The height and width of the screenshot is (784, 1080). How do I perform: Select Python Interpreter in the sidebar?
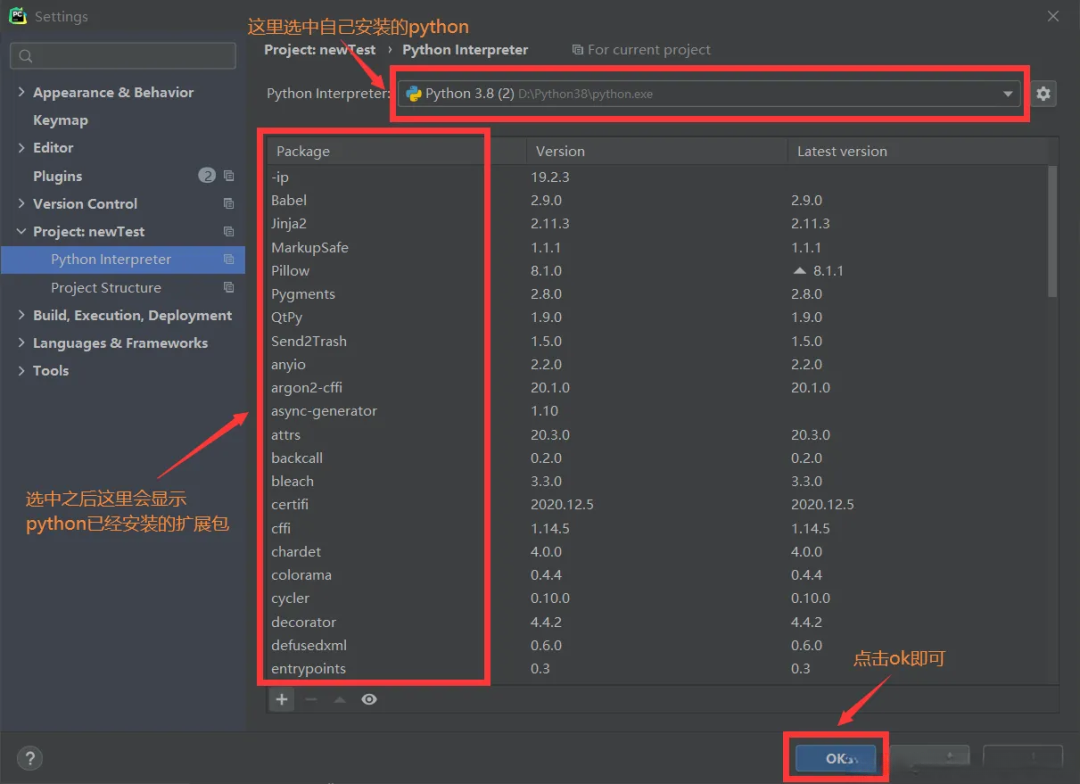(x=123, y=259)
